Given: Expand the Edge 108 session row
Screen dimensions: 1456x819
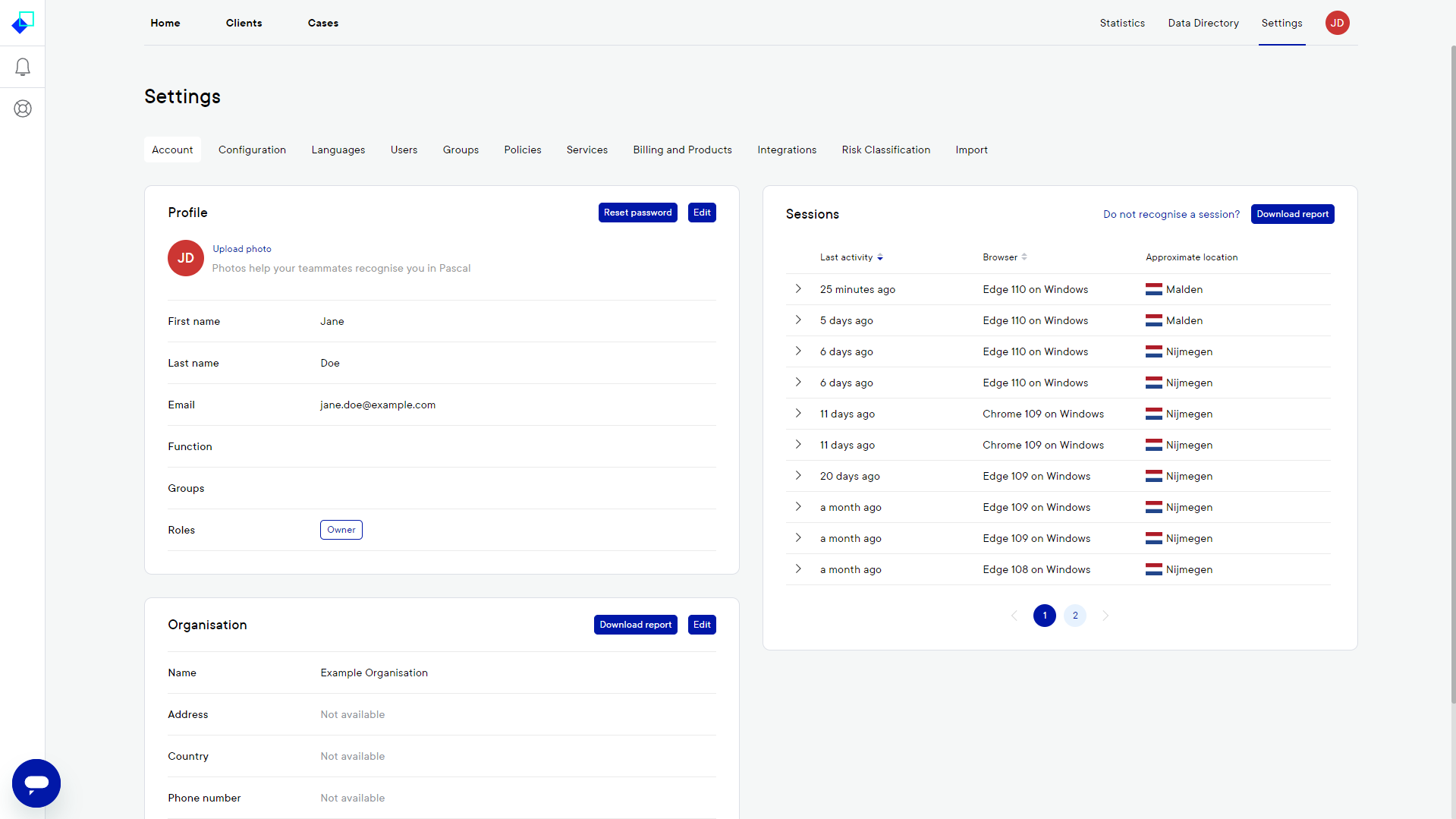Looking at the screenshot, I should click(798, 569).
